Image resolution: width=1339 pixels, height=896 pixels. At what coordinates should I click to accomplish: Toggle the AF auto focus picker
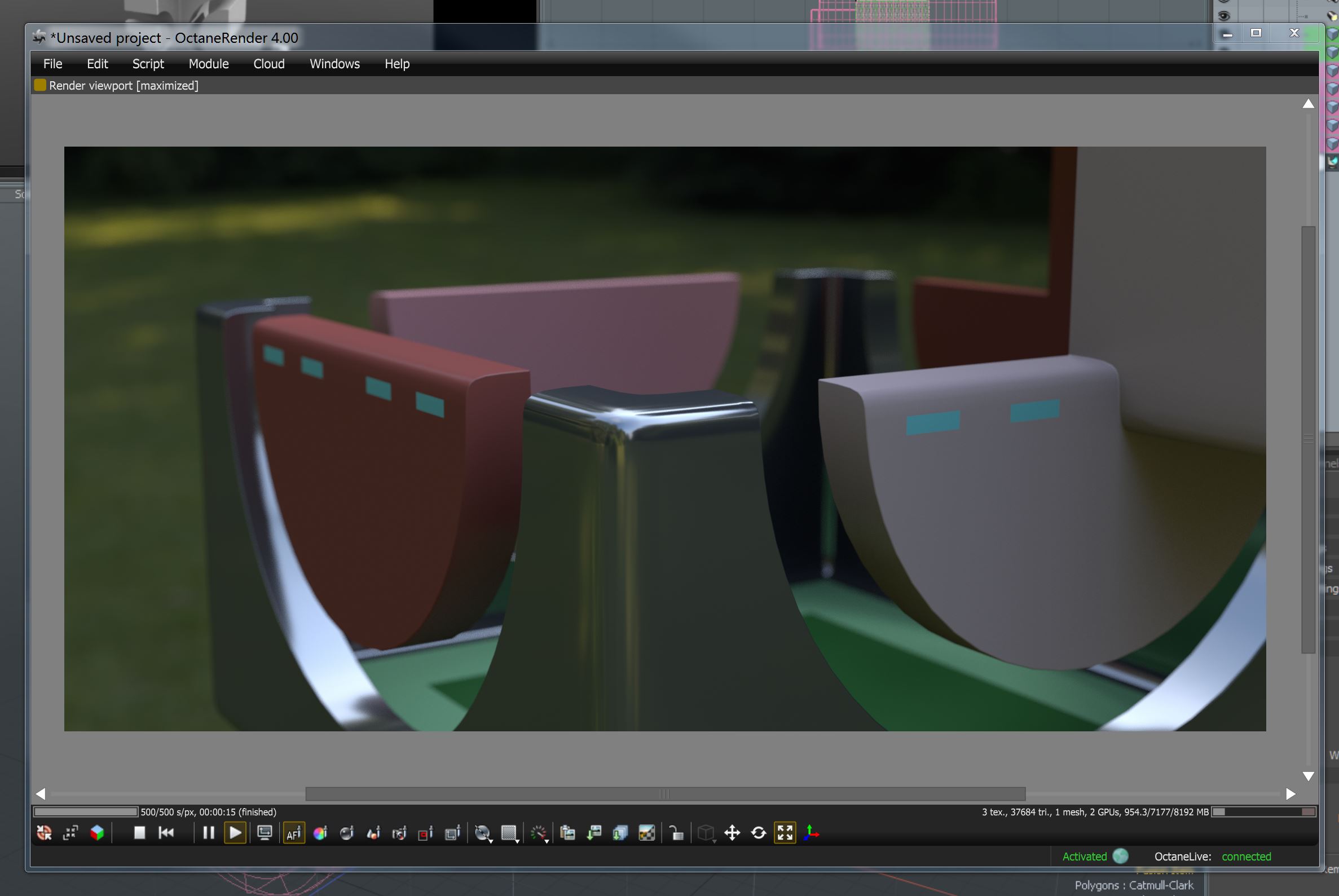tap(294, 834)
